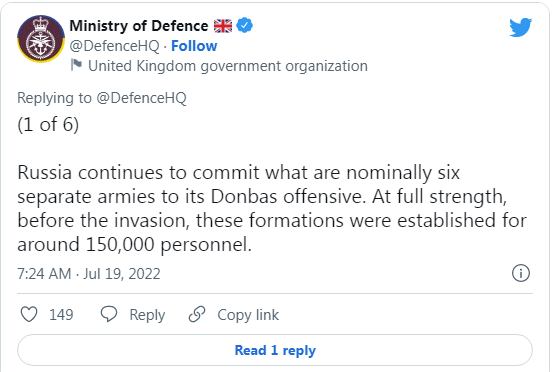Follow the @DefenceHQ account

pyautogui.click(x=194, y=46)
